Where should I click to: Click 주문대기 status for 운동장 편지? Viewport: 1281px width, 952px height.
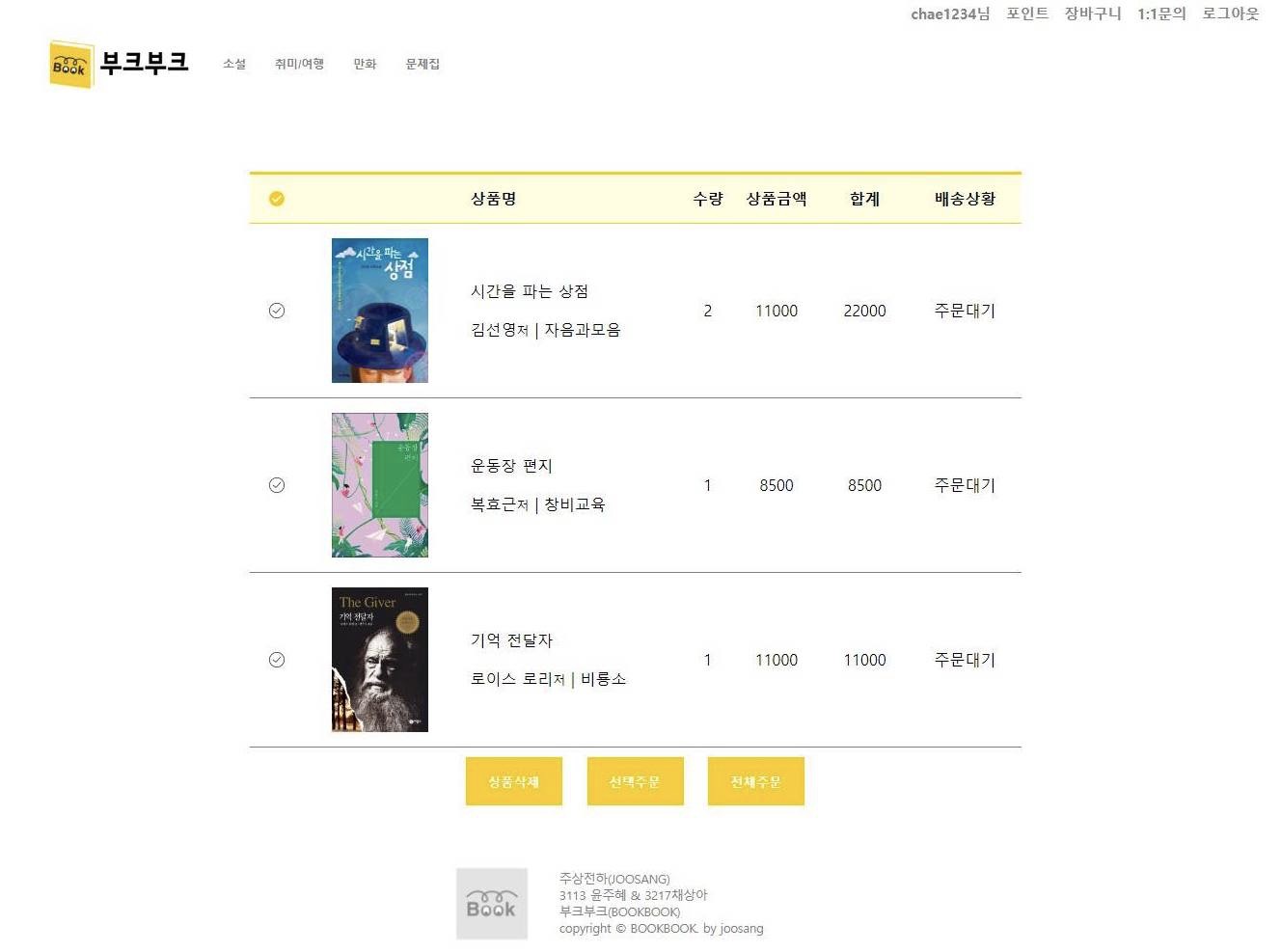point(965,485)
